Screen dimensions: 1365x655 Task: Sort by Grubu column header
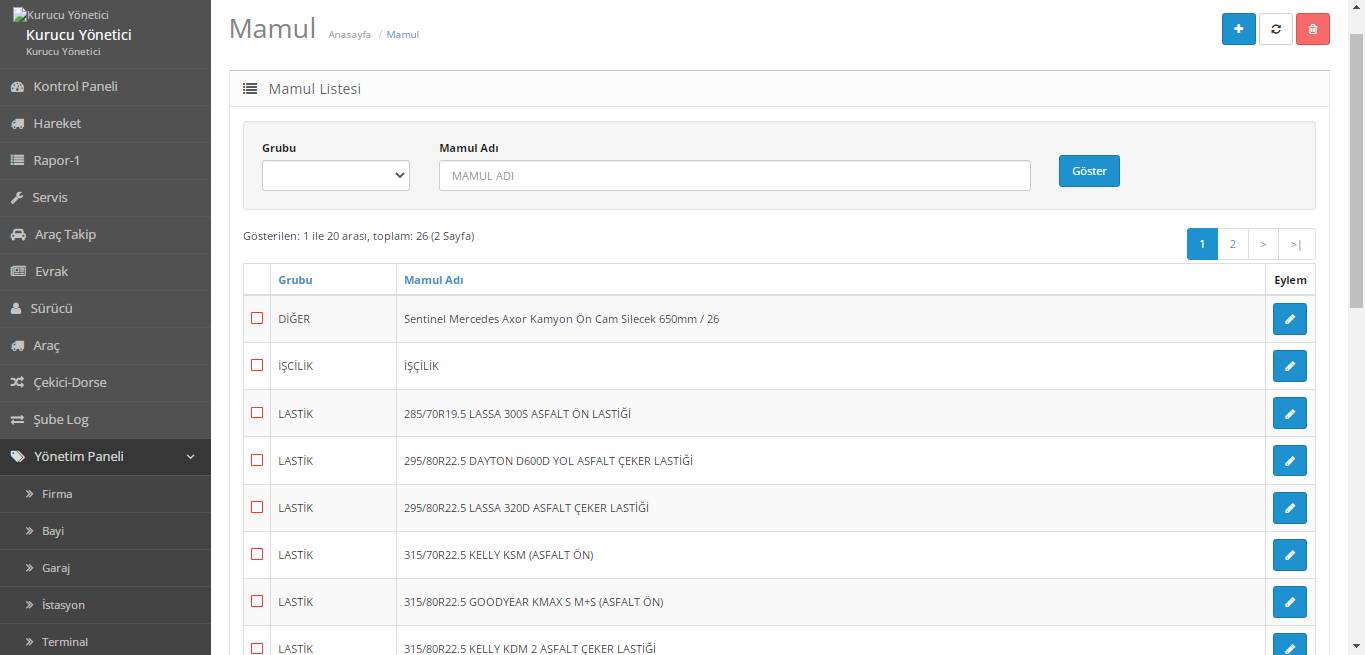tap(295, 280)
